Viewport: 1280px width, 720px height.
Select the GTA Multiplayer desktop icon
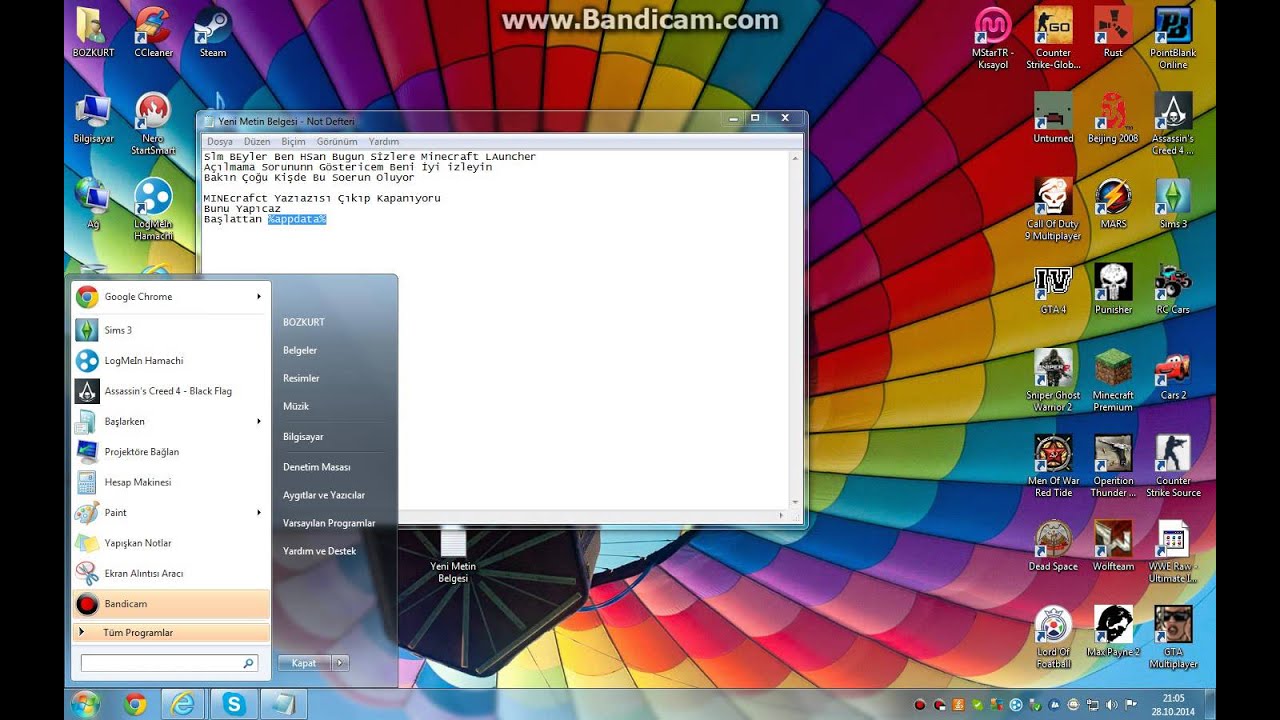pyautogui.click(x=1173, y=638)
